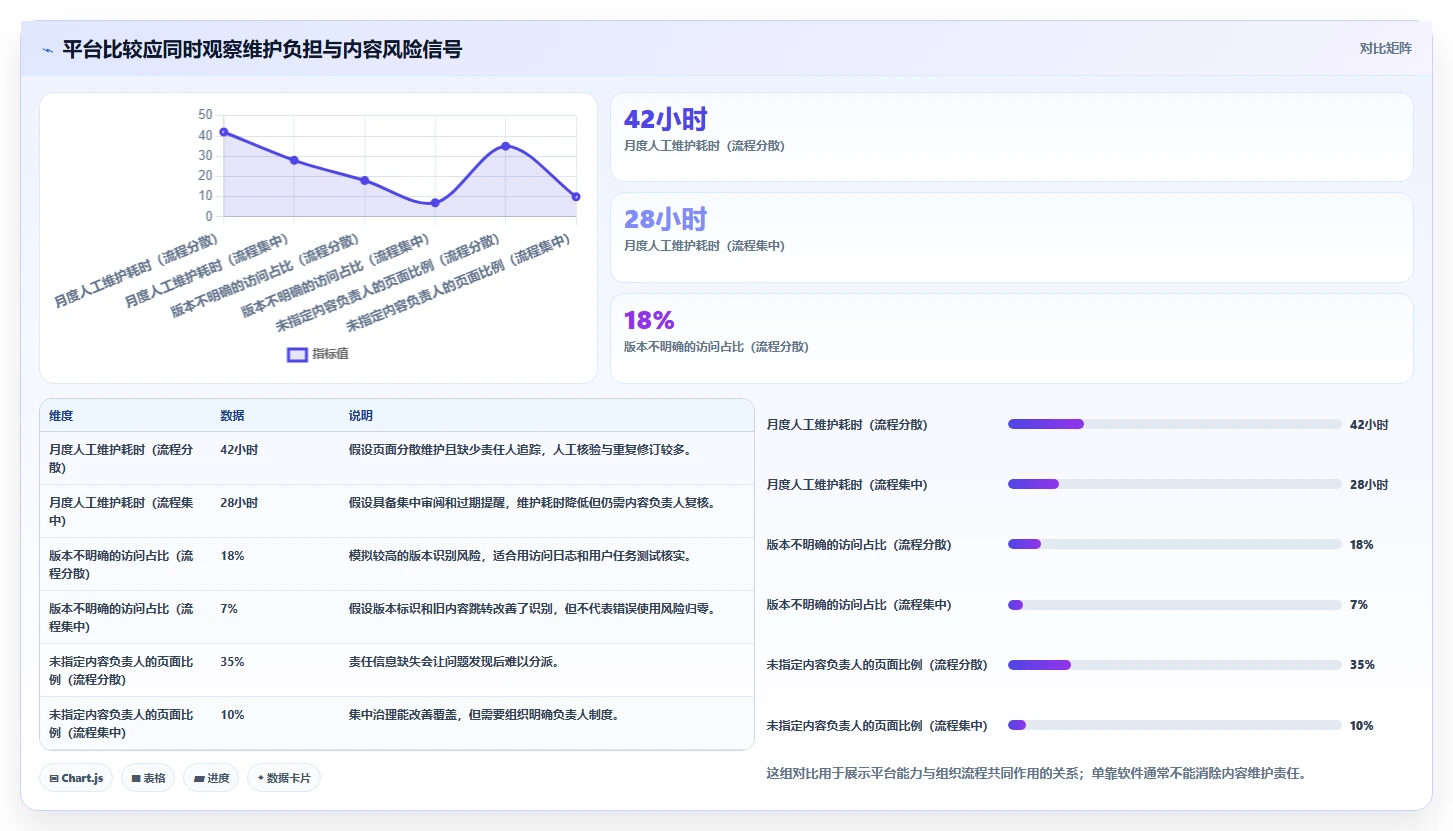Open the 18% data card
The width and height of the screenshot is (1453, 831).
[x=1011, y=338]
